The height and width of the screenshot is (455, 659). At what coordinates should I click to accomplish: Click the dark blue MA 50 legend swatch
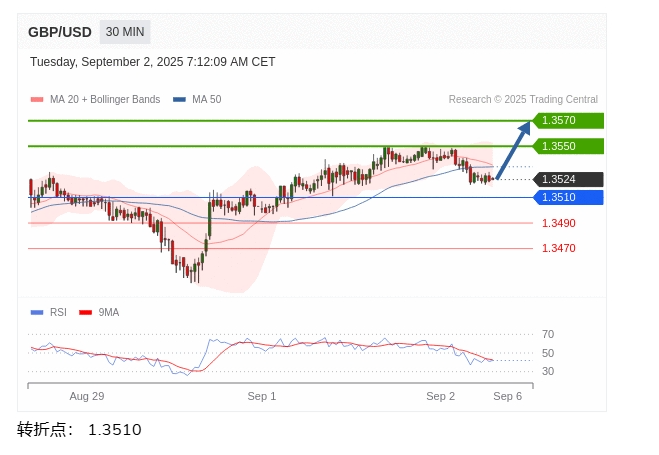click(x=179, y=100)
